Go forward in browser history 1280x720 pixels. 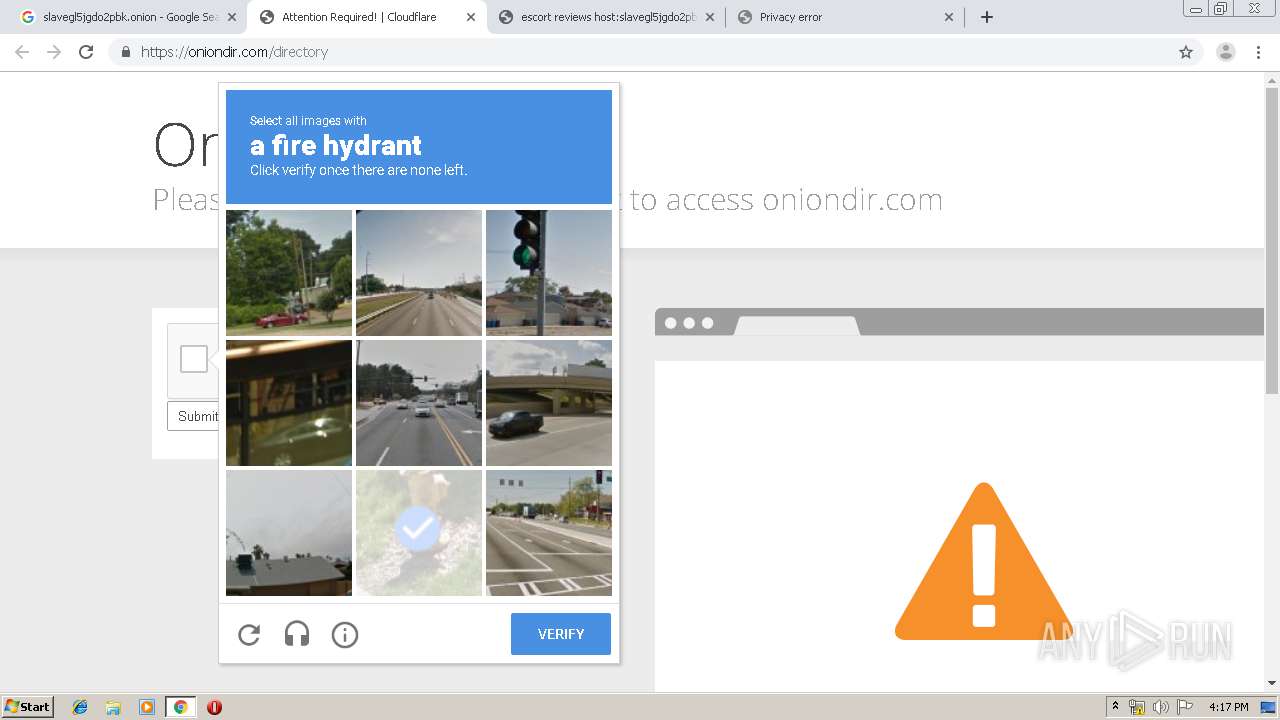pos(54,52)
